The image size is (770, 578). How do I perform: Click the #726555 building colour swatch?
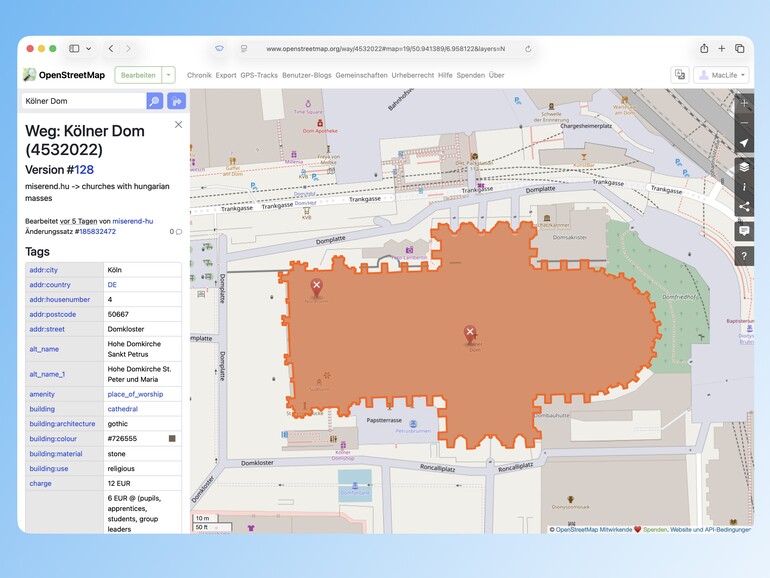pyautogui.click(x=172, y=439)
